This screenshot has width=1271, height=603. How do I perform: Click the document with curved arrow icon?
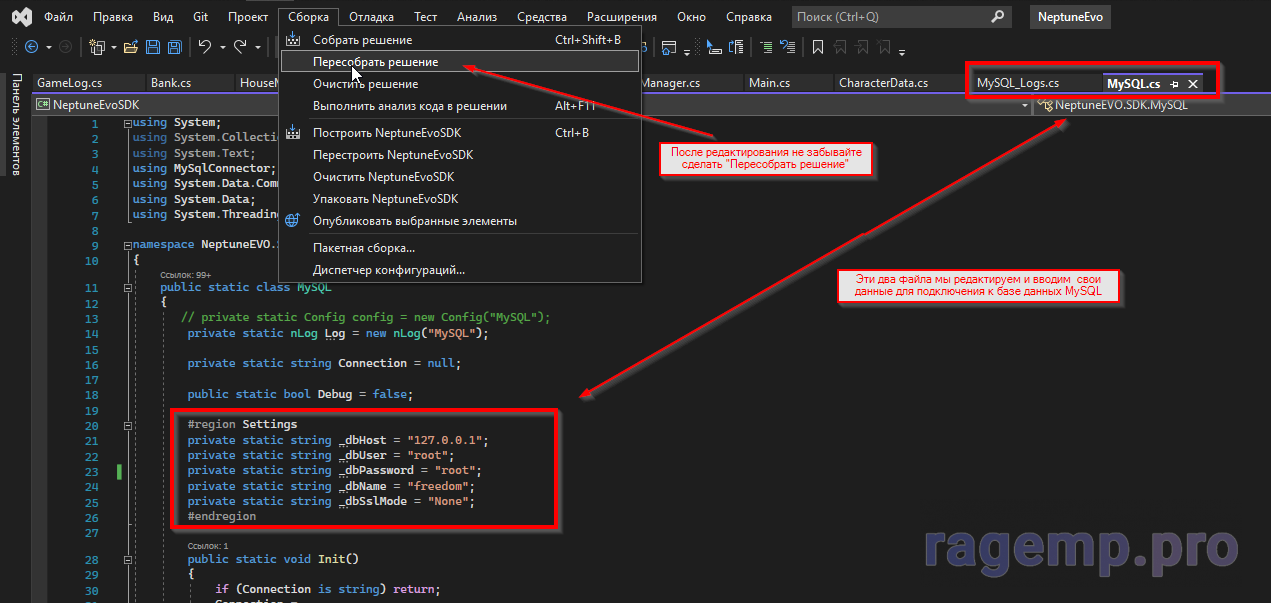[737, 47]
